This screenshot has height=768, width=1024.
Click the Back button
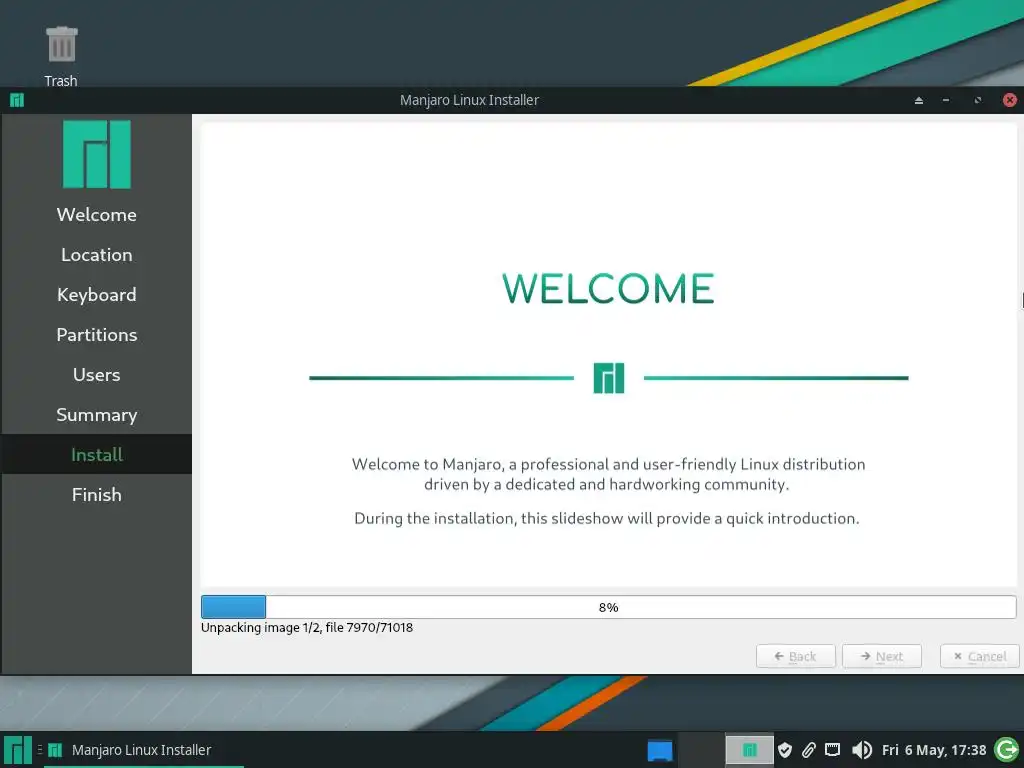[795, 656]
